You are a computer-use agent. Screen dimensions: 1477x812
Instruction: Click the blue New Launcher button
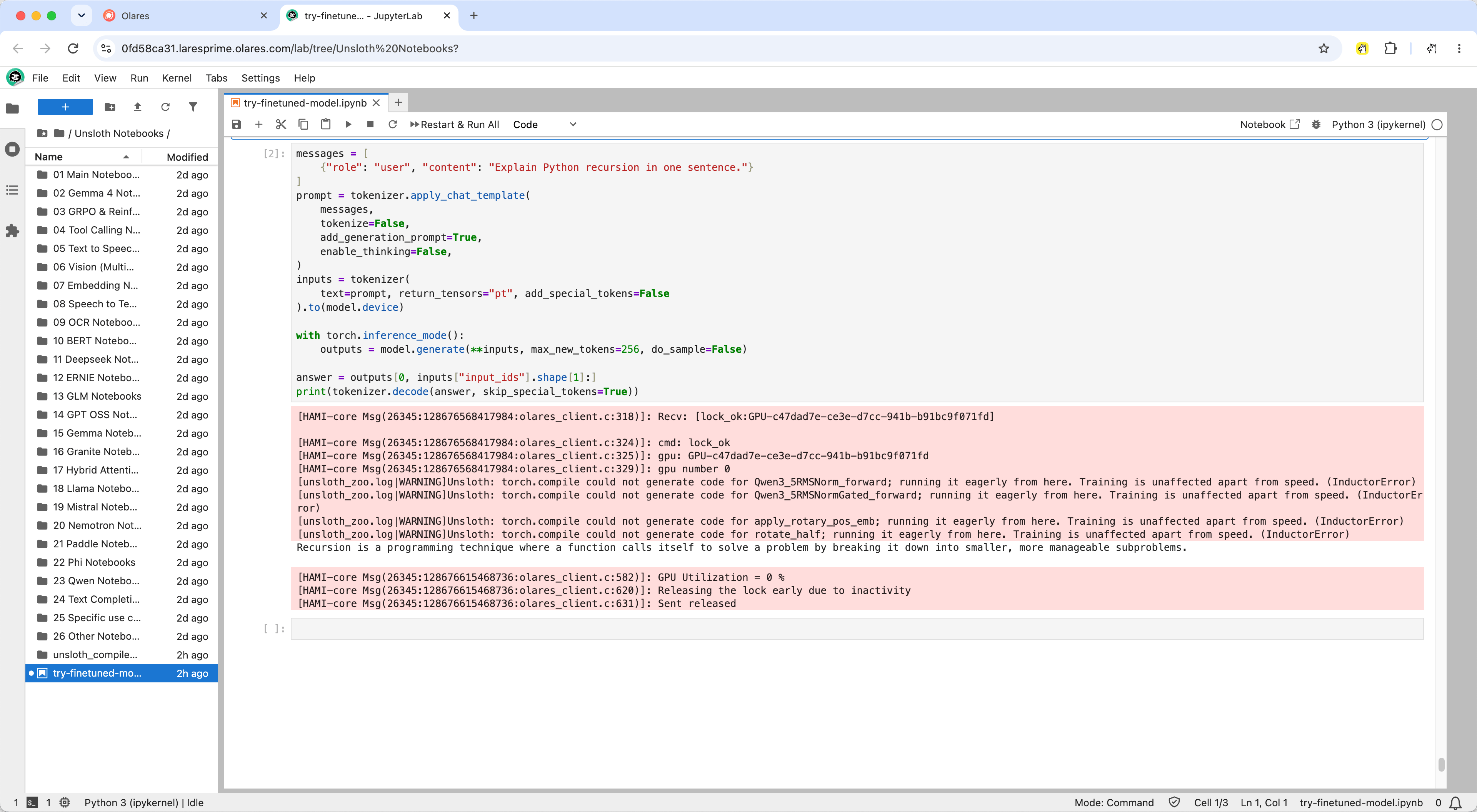(65, 107)
